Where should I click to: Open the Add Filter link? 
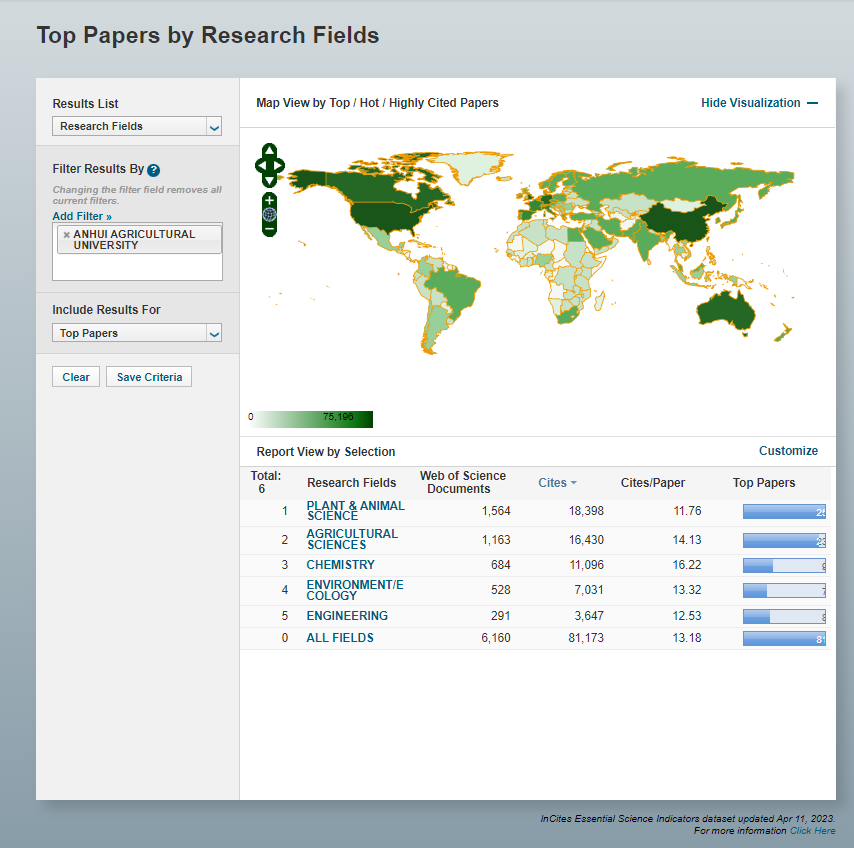[x=82, y=216]
